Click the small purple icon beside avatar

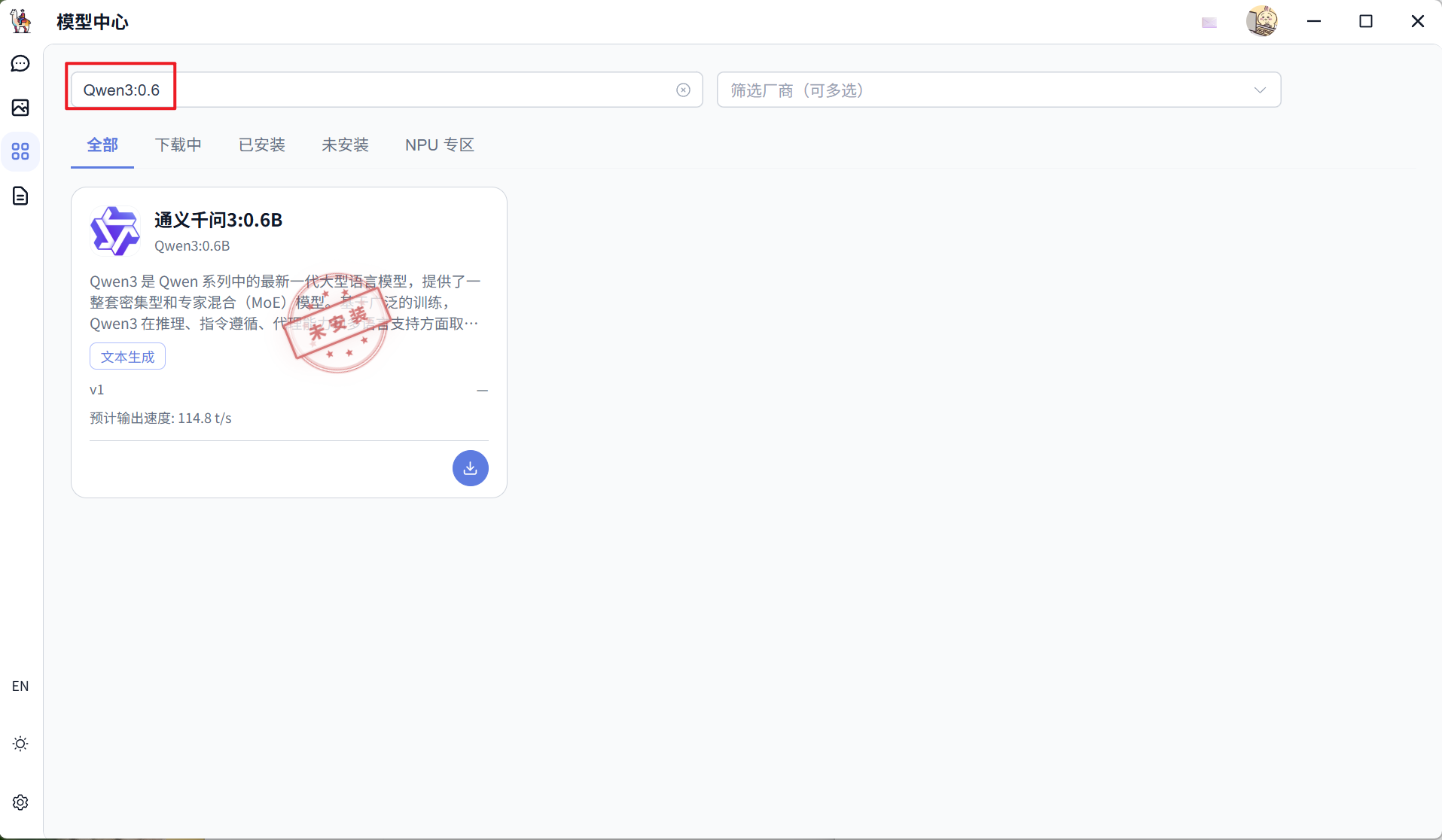click(x=1209, y=23)
